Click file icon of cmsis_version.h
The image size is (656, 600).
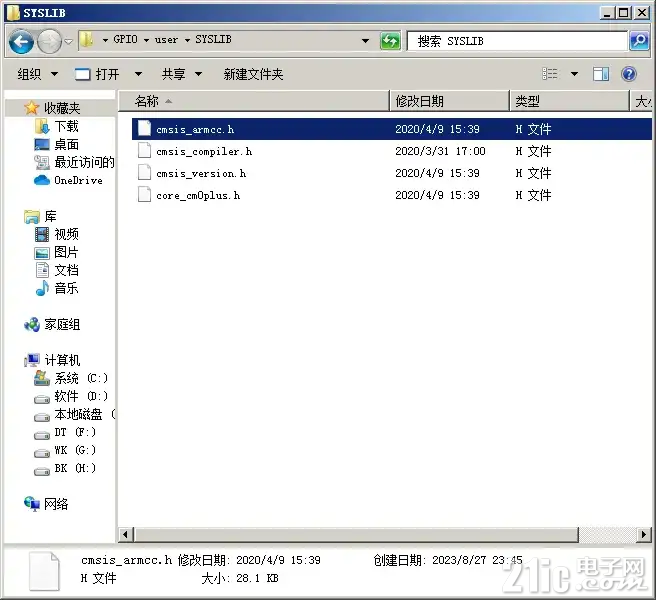144,172
